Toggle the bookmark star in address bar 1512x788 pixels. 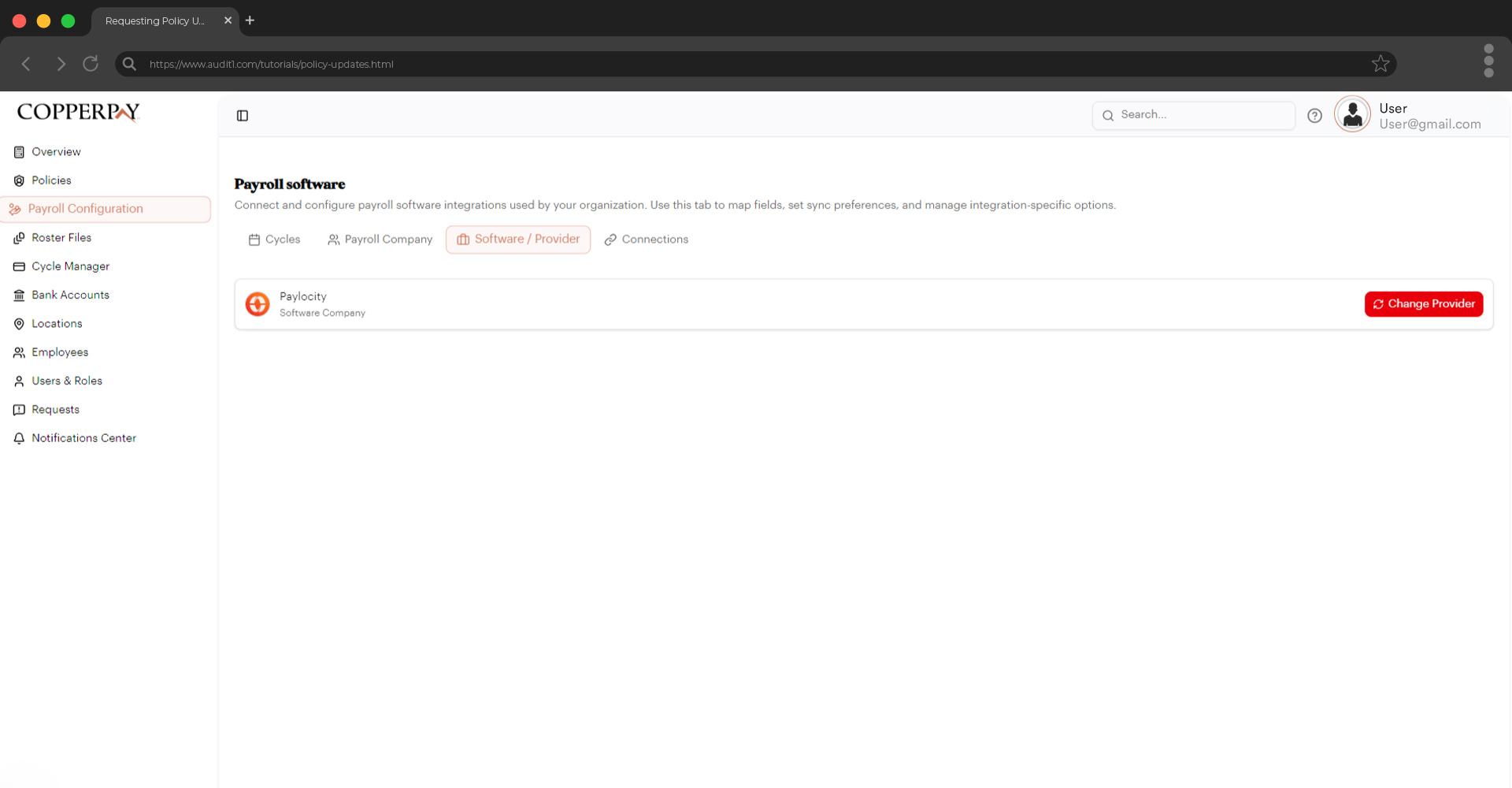coord(1381,64)
